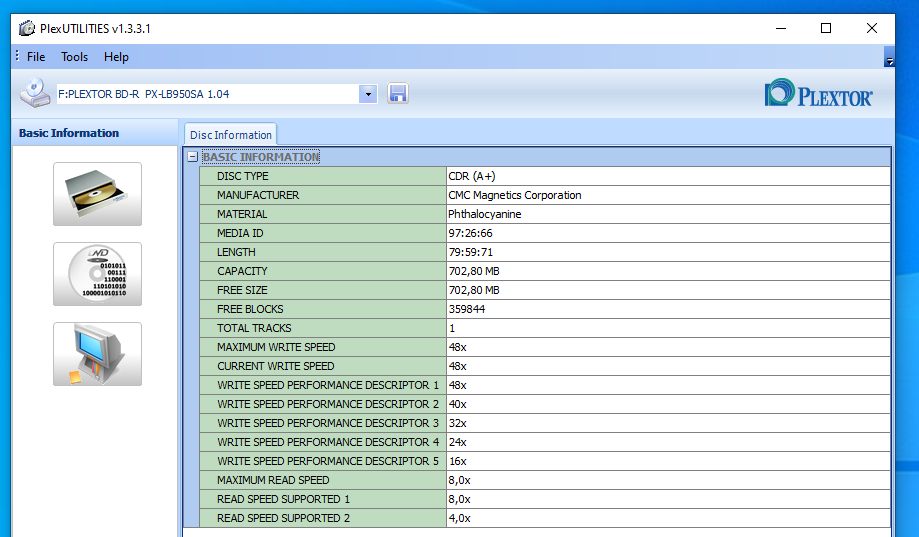This screenshot has height=537, width=919.
Task: Minimize the PlexUTILITIES window
Action: click(781, 28)
